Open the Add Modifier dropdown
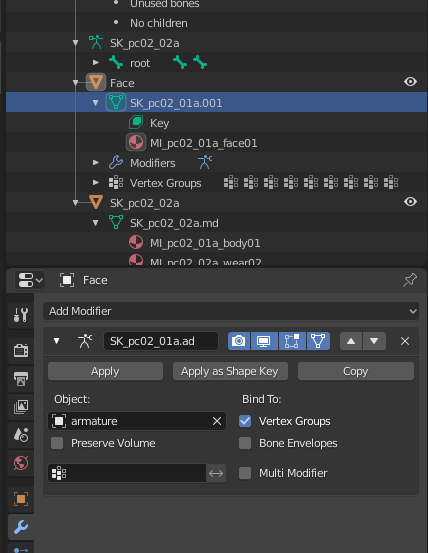 pos(231,311)
